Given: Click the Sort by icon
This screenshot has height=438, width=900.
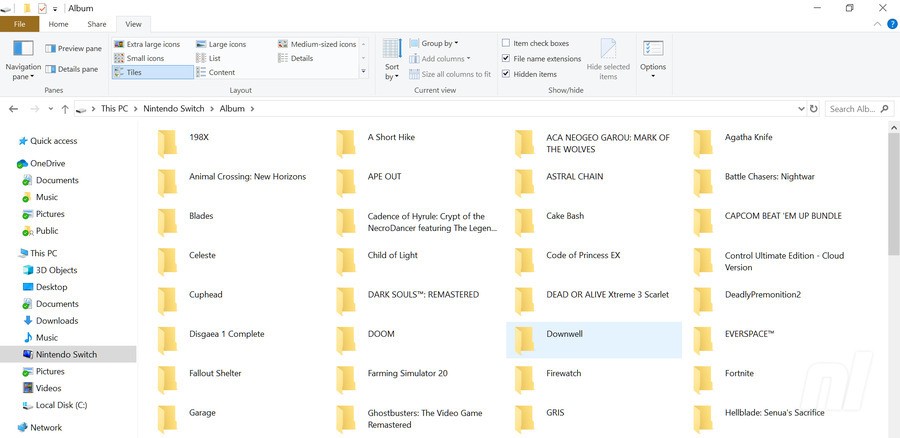Looking at the screenshot, I should click(x=392, y=51).
